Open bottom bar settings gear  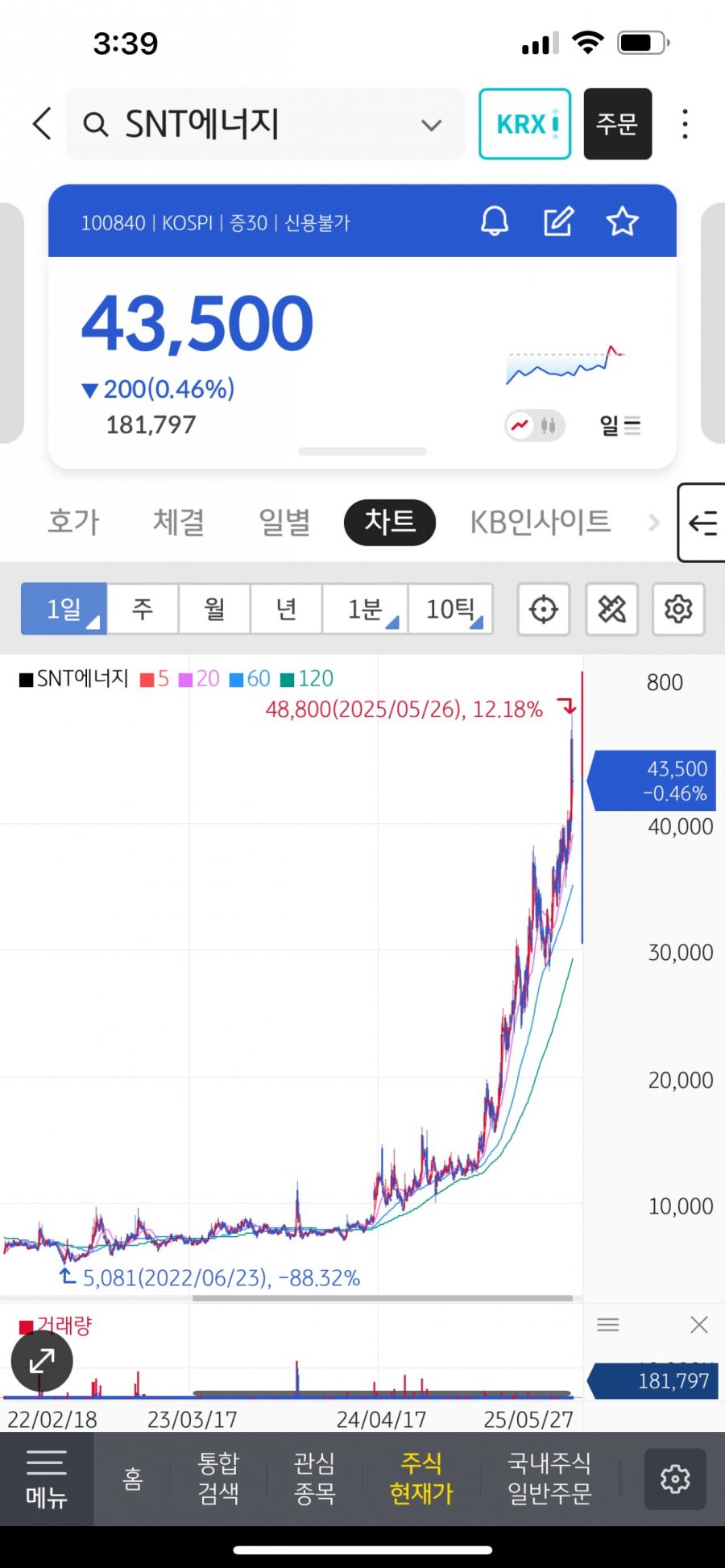coord(675,1479)
